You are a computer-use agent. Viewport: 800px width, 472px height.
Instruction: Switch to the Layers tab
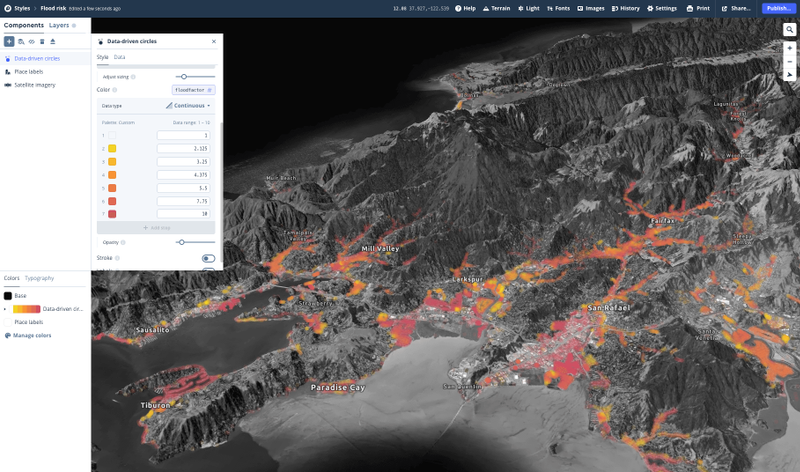pyautogui.click(x=59, y=25)
